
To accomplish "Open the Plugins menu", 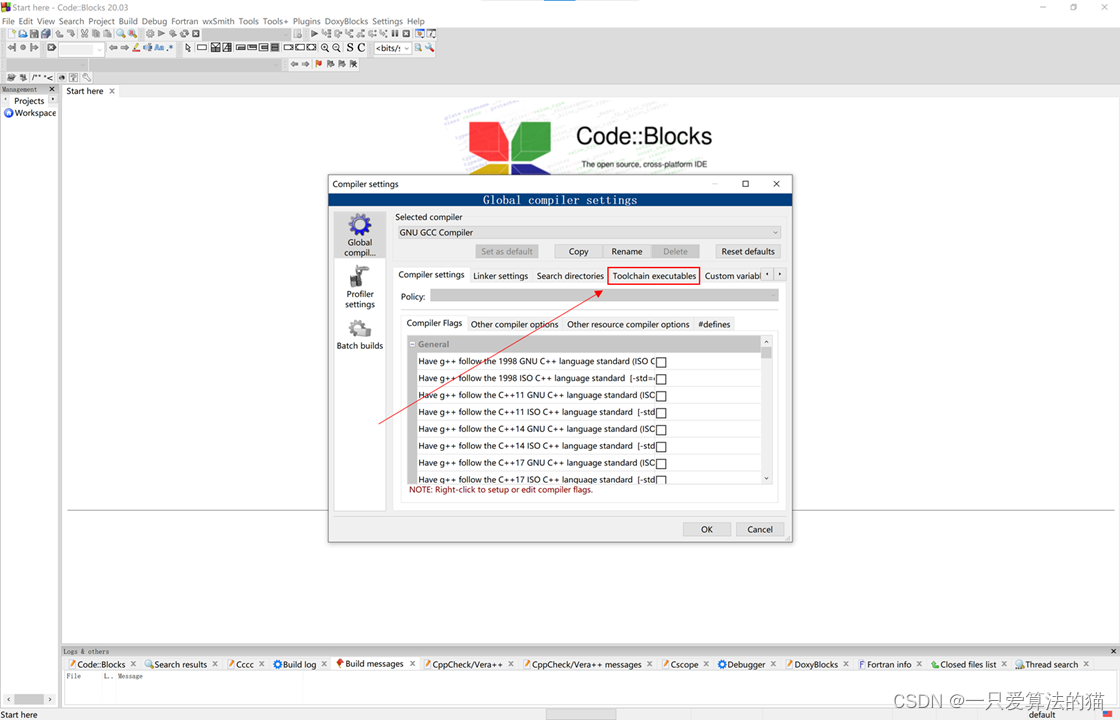I will pyautogui.click(x=306, y=21).
